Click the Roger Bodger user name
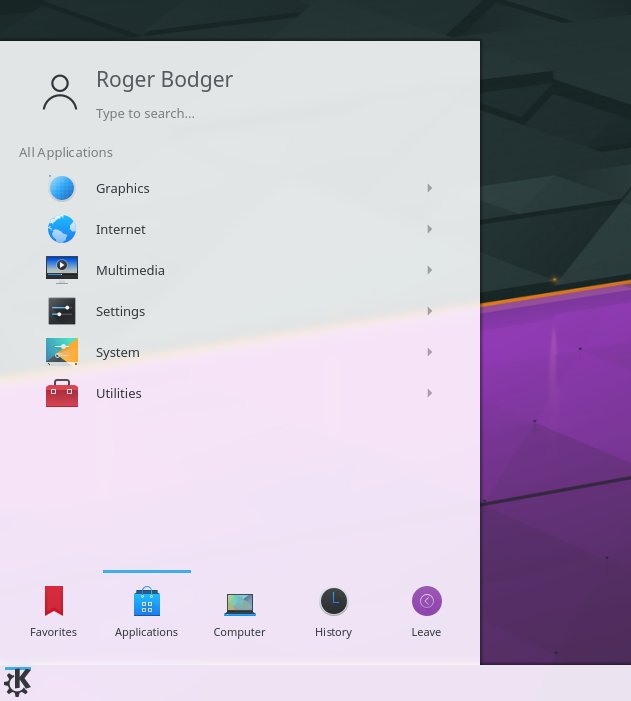This screenshot has width=631, height=701. point(165,80)
